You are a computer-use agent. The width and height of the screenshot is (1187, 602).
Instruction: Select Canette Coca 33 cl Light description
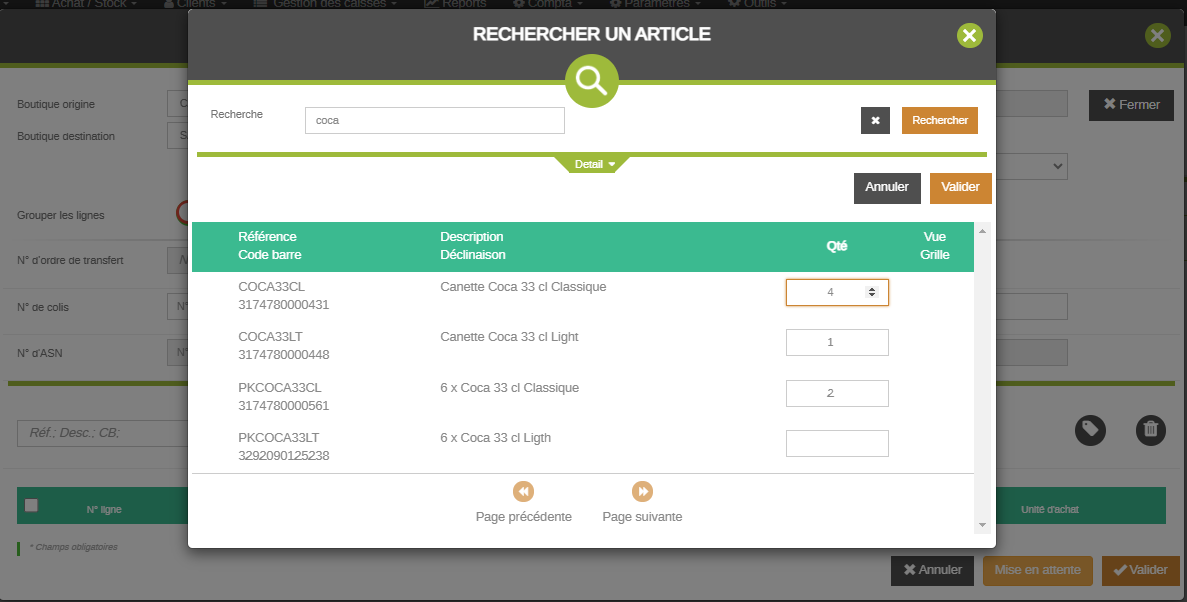coord(509,337)
